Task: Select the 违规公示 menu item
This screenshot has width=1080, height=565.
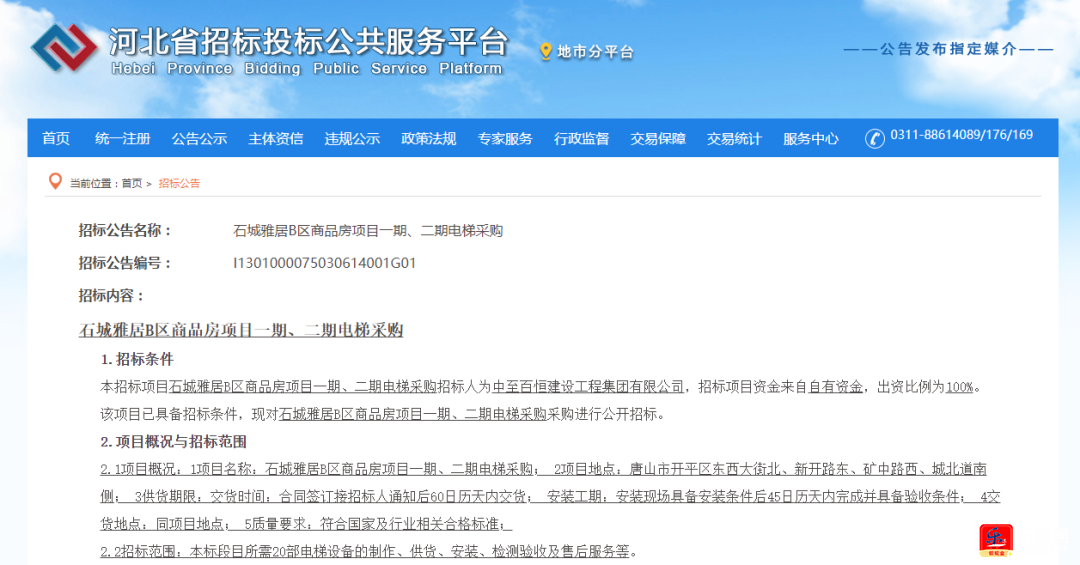Action: [352, 138]
